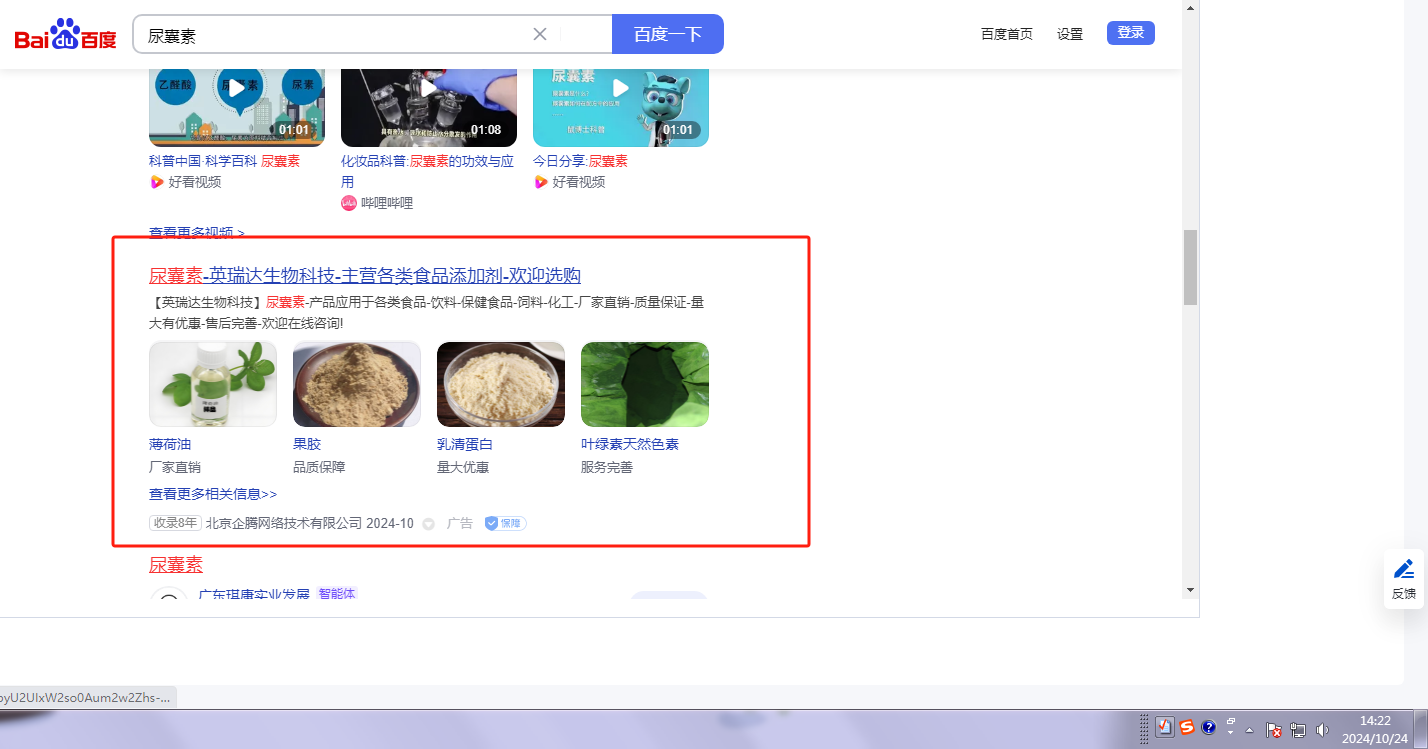Click the 乳清蛋白 text link
Screen dimensions: 1428x749
465,444
